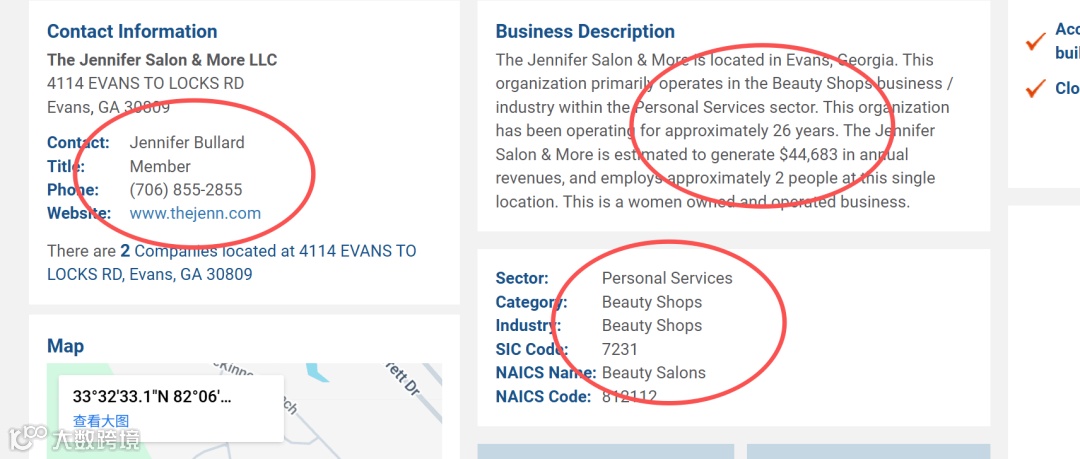
Task: Click the SIC Code value 7231
Action: (620, 349)
